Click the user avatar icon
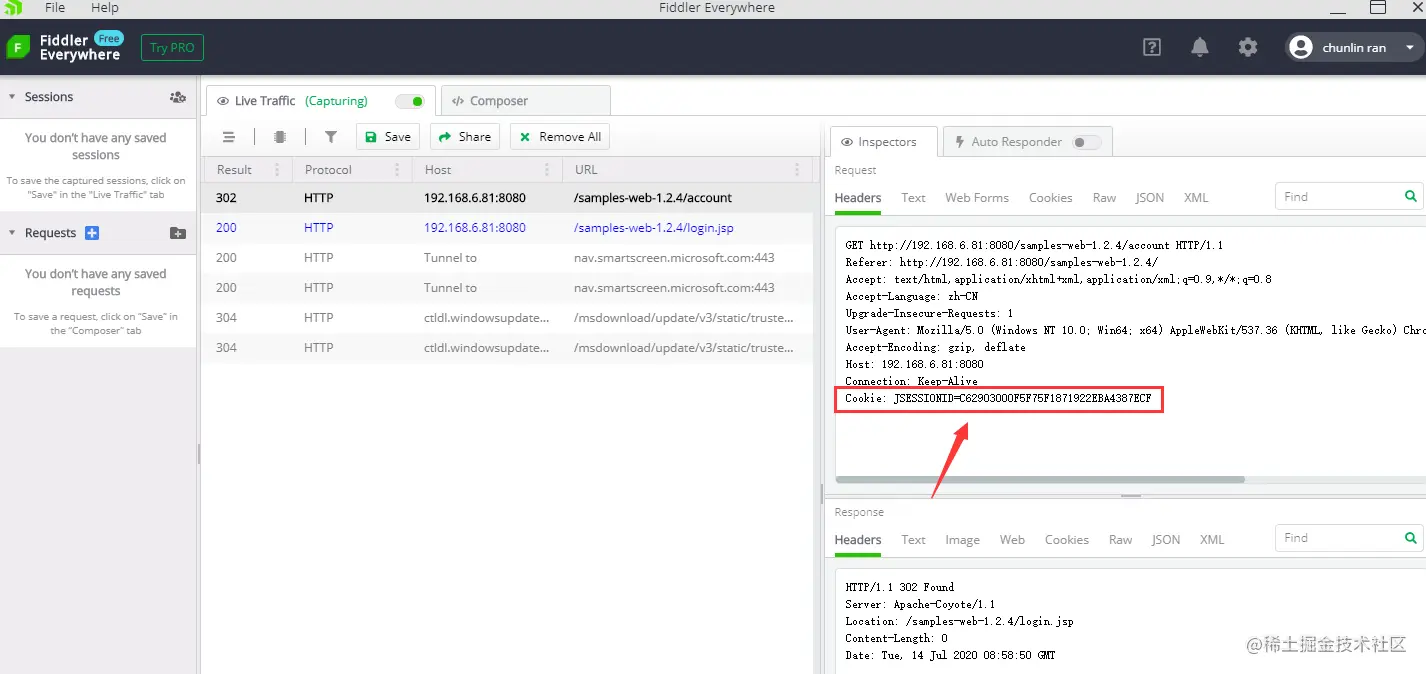The width and height of the screenshot is (1426, 674). [x=1300, y=47]
